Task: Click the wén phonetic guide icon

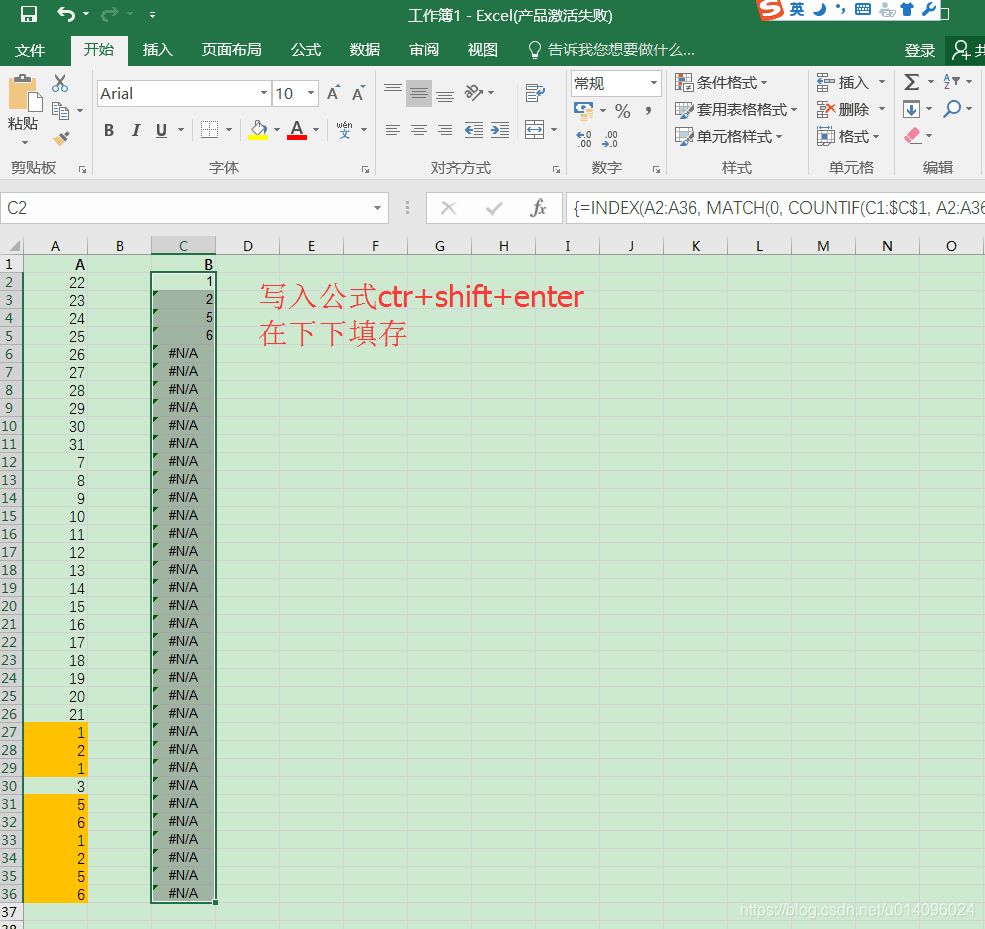Action: [x=344, y=129]
